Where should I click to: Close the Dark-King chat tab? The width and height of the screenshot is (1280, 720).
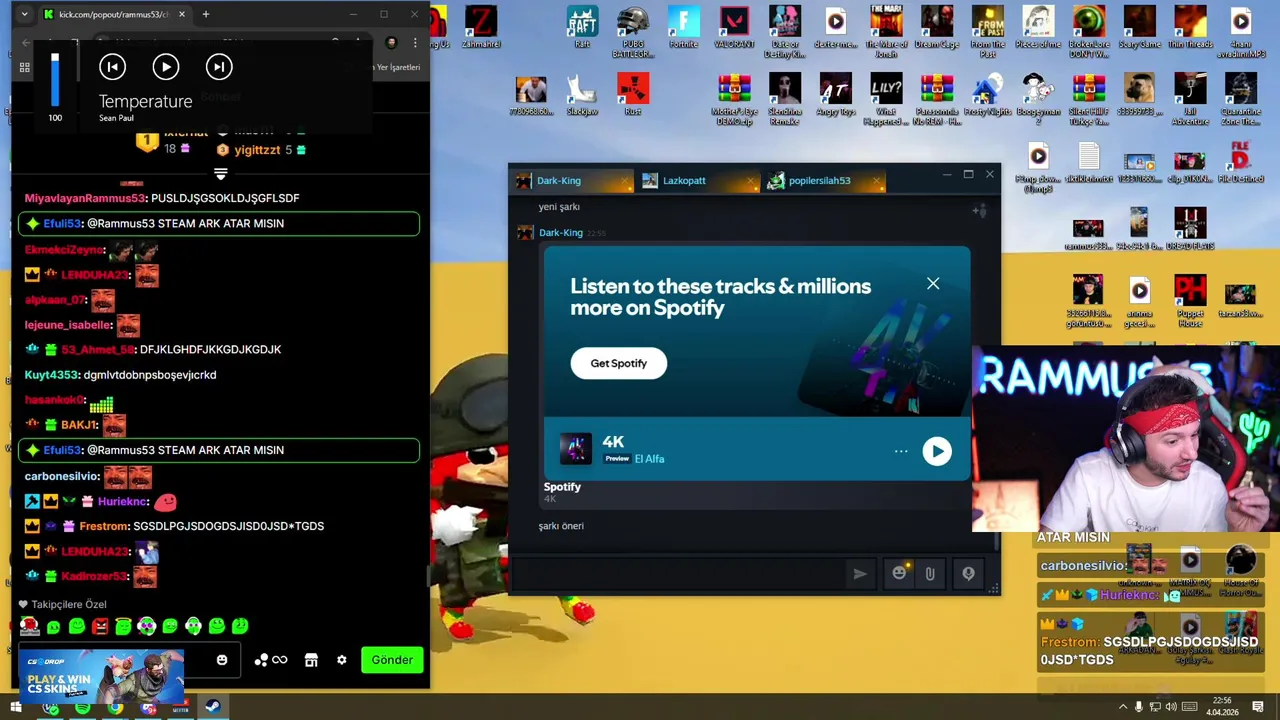click(x=625, y=182)
